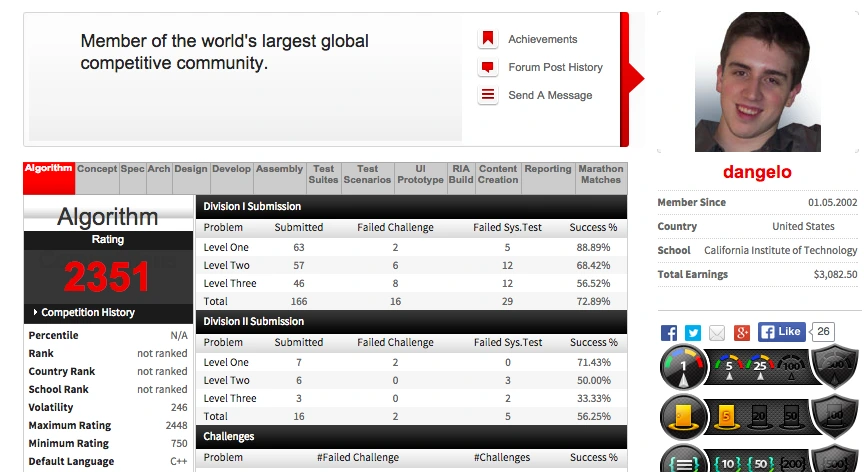The width and height of the screenshot is (864, 472).
Task: Click the shield badge in the top hat row
Action: coord(835,416)
